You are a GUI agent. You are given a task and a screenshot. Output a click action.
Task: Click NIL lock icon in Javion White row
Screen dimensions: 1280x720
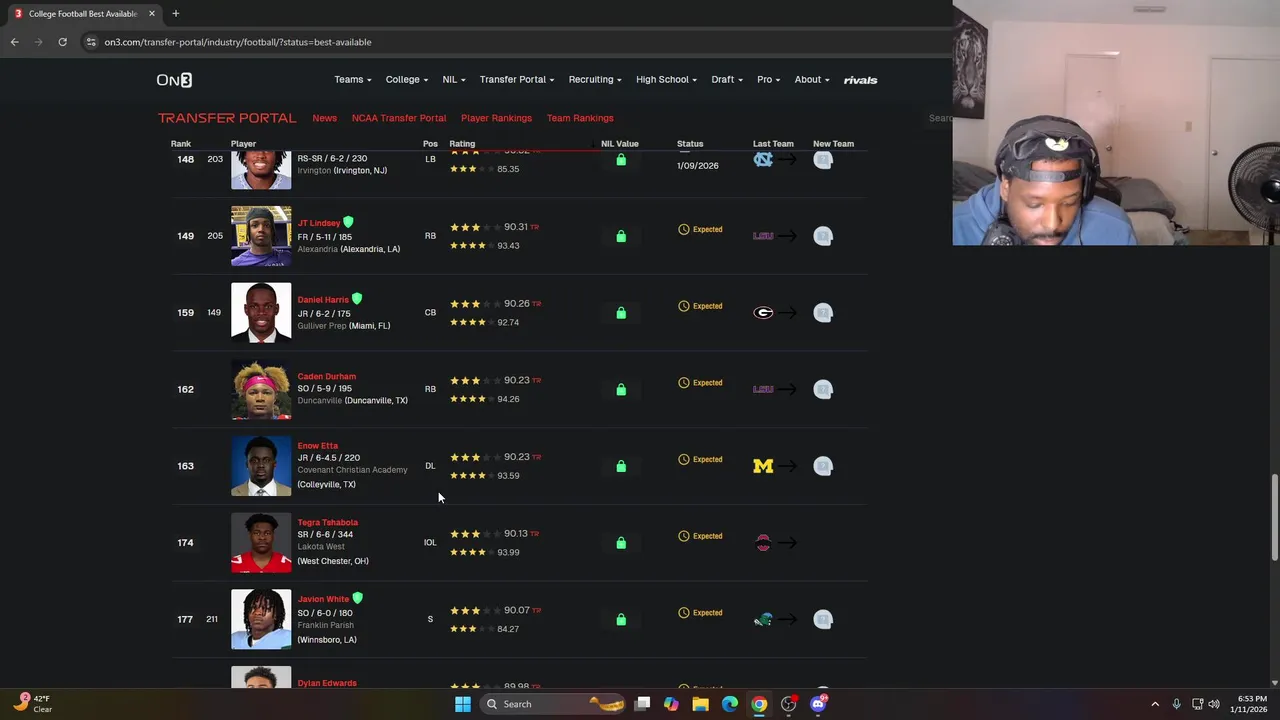(x=621, y=619)
